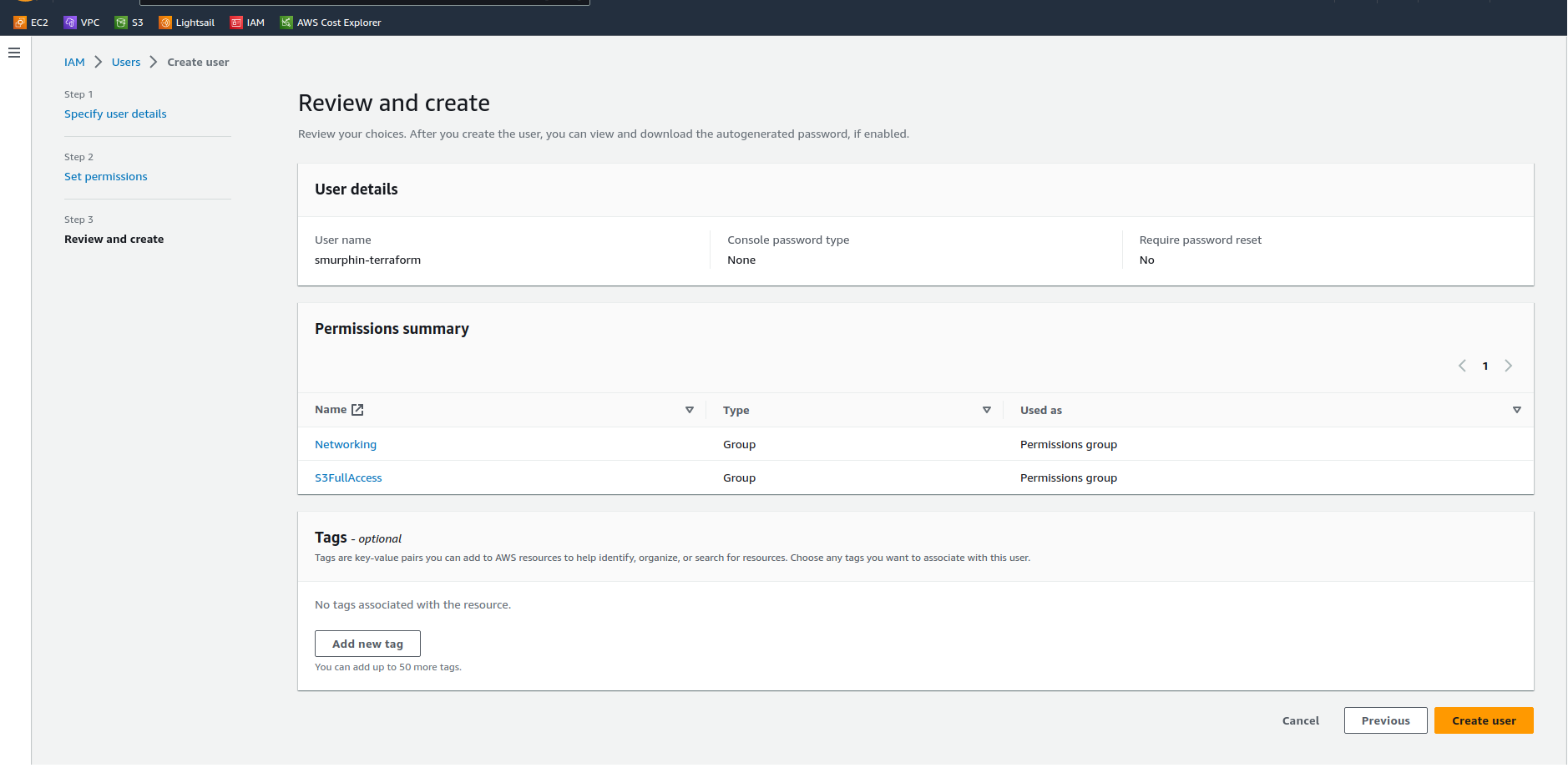Click Console password type value None
The width and height of the screenshot is (1568, 773).
coord(741,260)
